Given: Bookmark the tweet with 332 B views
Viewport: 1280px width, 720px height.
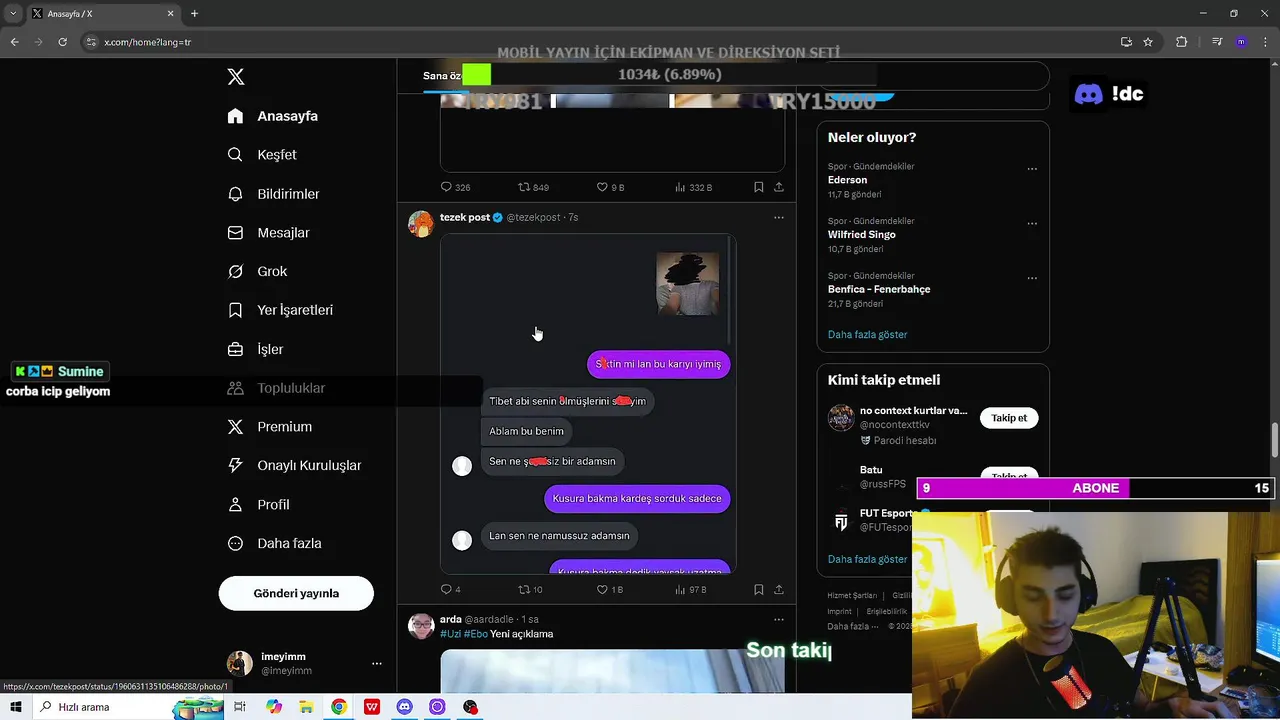Looking at the screenshot, I should pos(759,187).
